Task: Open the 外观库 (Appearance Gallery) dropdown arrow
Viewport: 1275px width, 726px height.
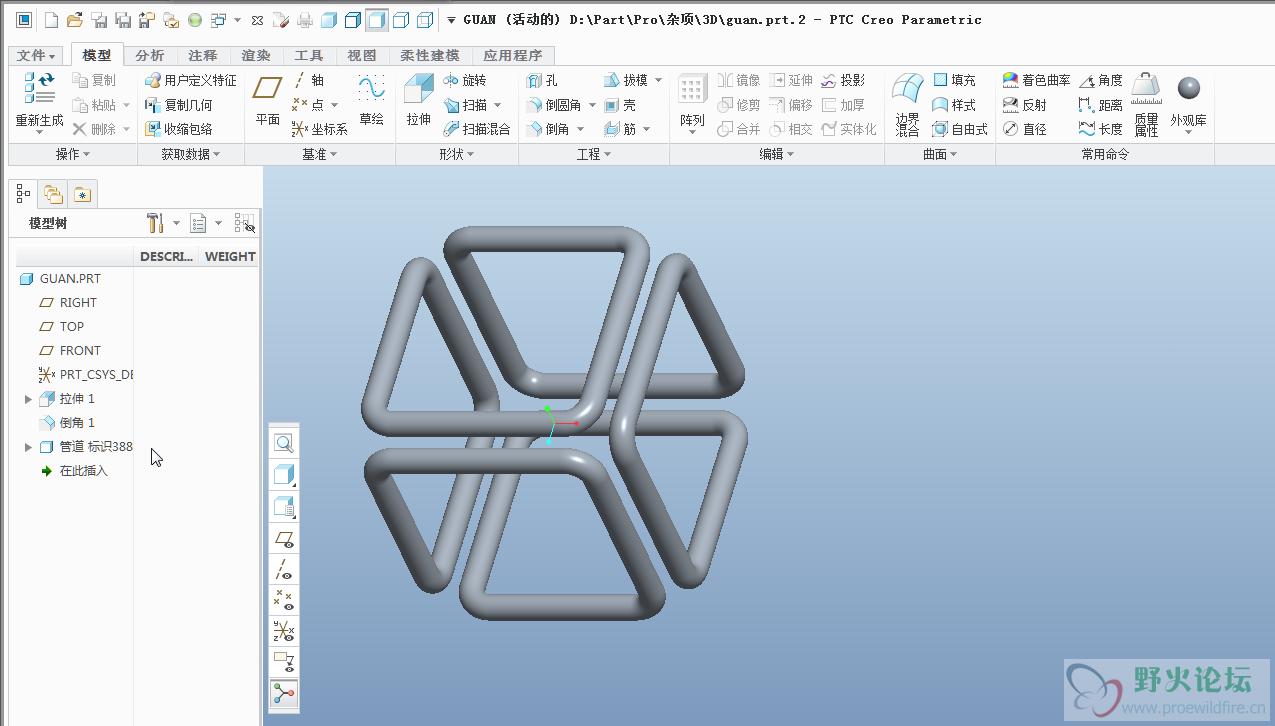Action: coord(1188,132)
